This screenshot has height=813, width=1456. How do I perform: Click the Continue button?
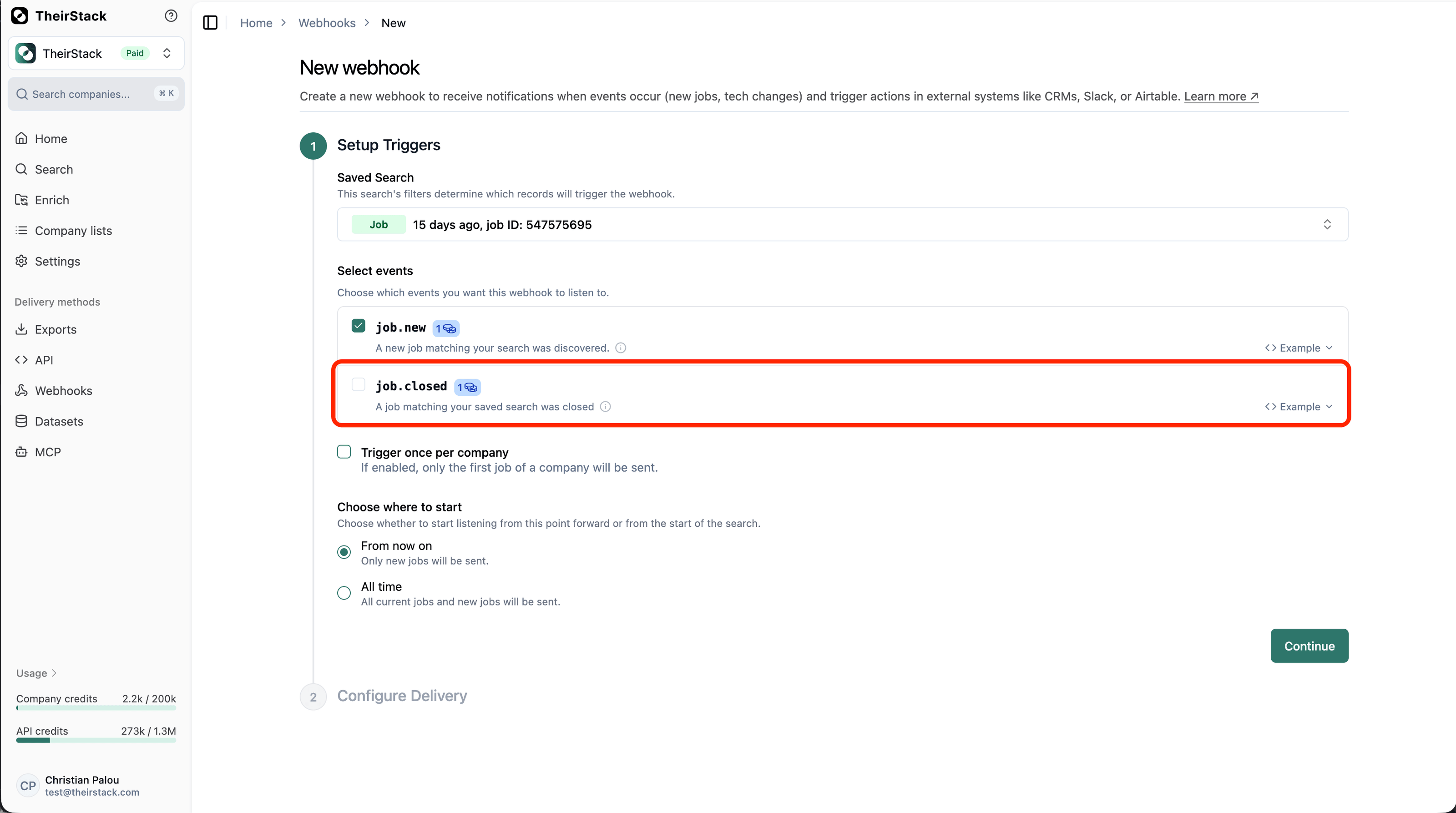[1309, 646]
